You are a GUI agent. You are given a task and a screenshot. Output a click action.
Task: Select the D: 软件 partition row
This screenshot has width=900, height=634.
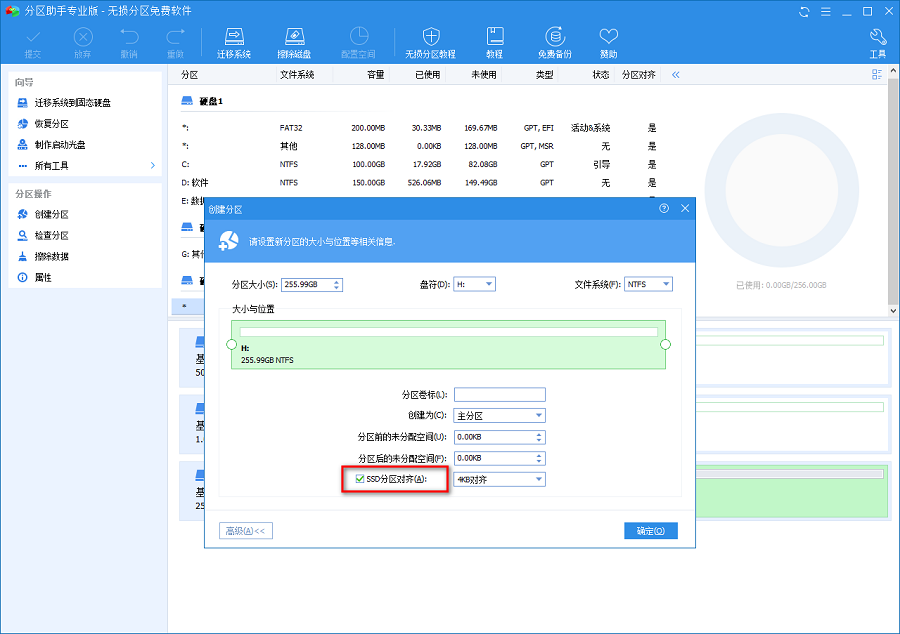coord(419,183)
